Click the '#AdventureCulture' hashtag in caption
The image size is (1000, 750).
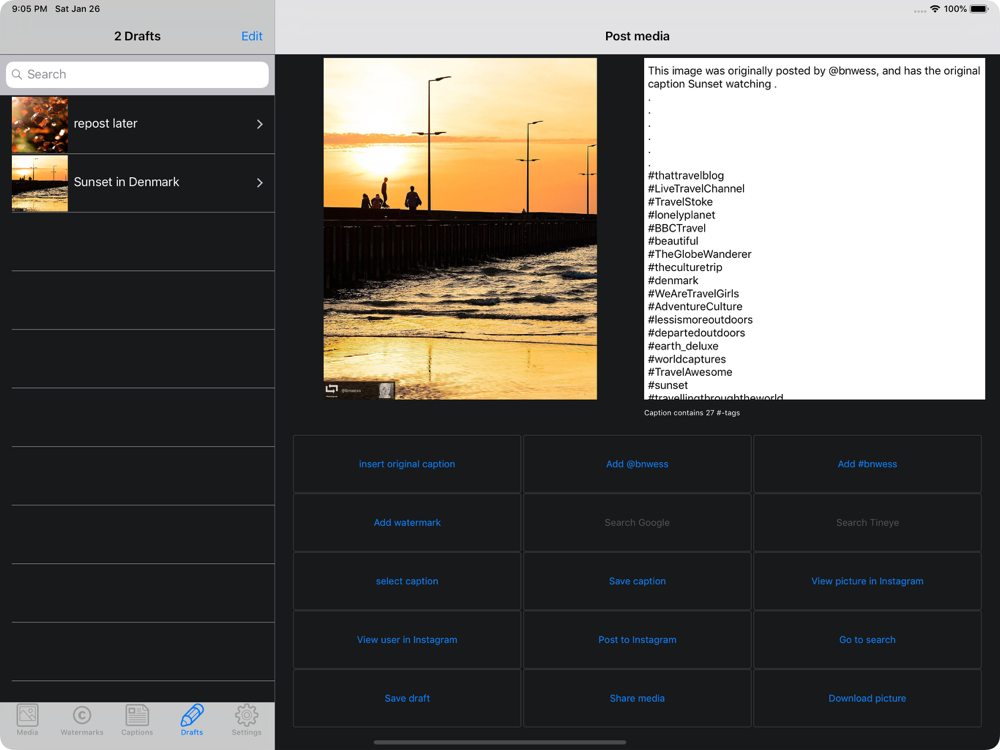[x=695, y=307]
